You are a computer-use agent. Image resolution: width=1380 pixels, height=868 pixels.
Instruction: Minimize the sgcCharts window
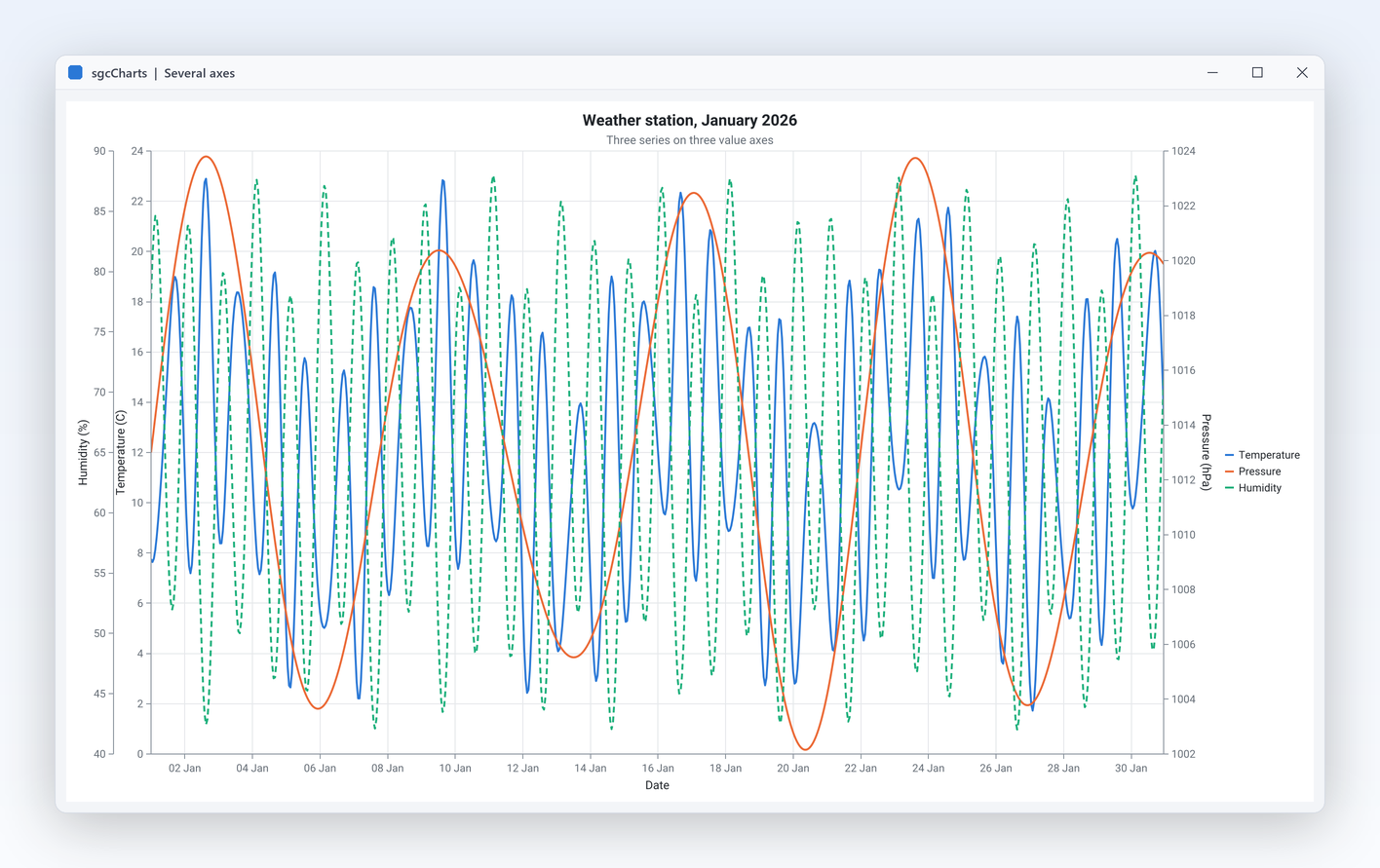(1212, 73)
